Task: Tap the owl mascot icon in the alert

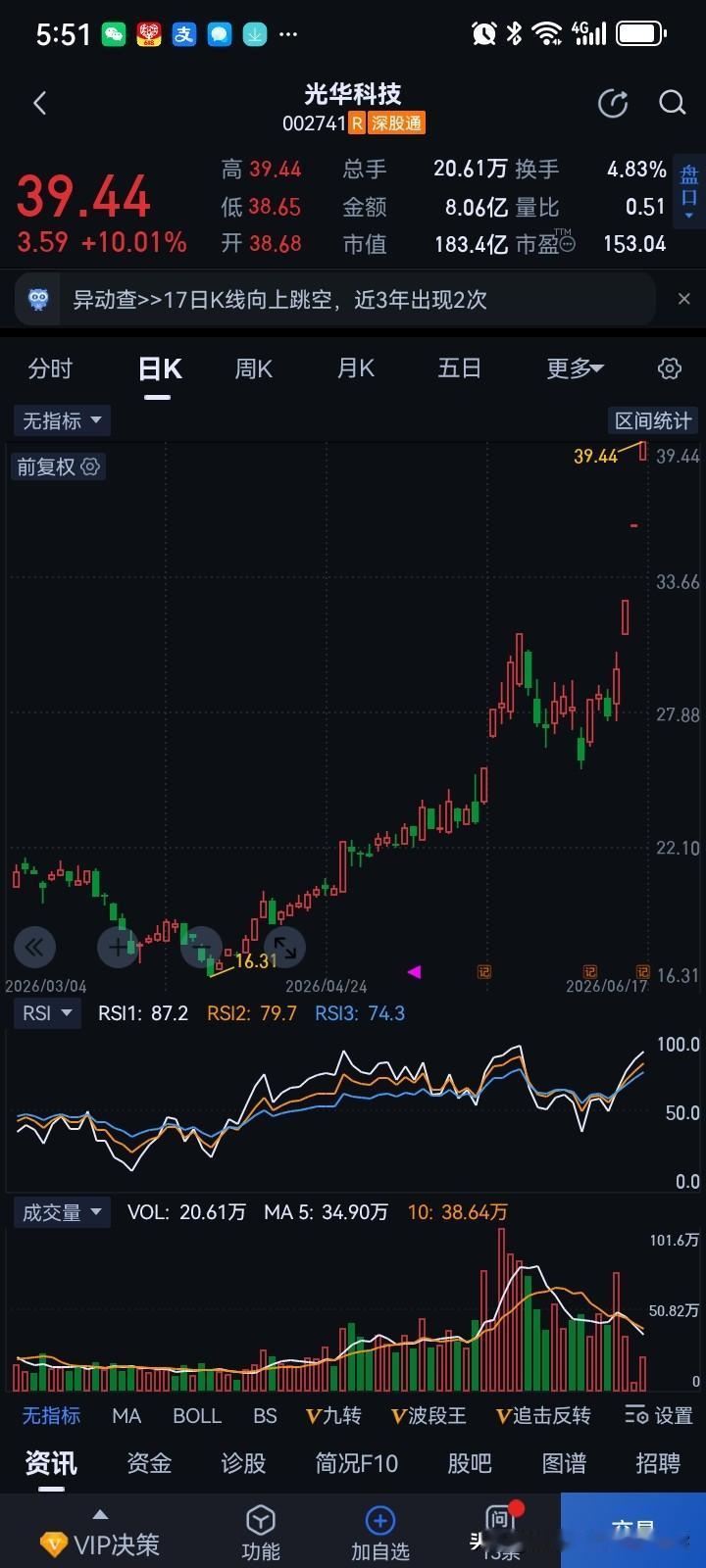Action: 38,299
